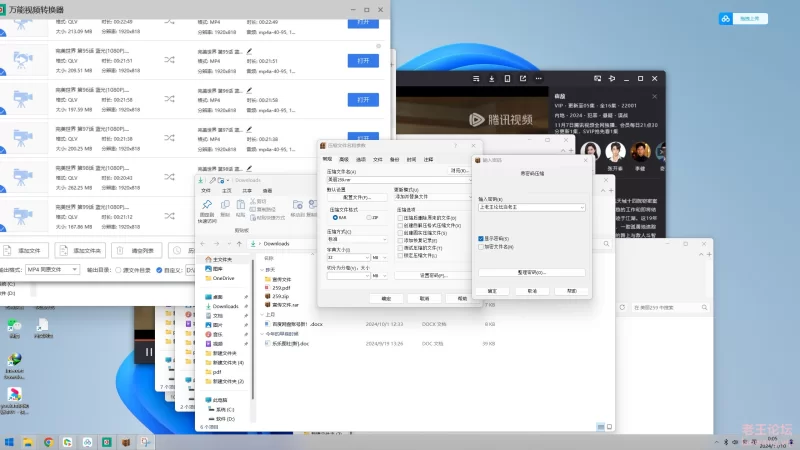Click the Baidu cloud upload button at top right
The height and width of the screenshot is (450, 800).
tap(743, 19)
